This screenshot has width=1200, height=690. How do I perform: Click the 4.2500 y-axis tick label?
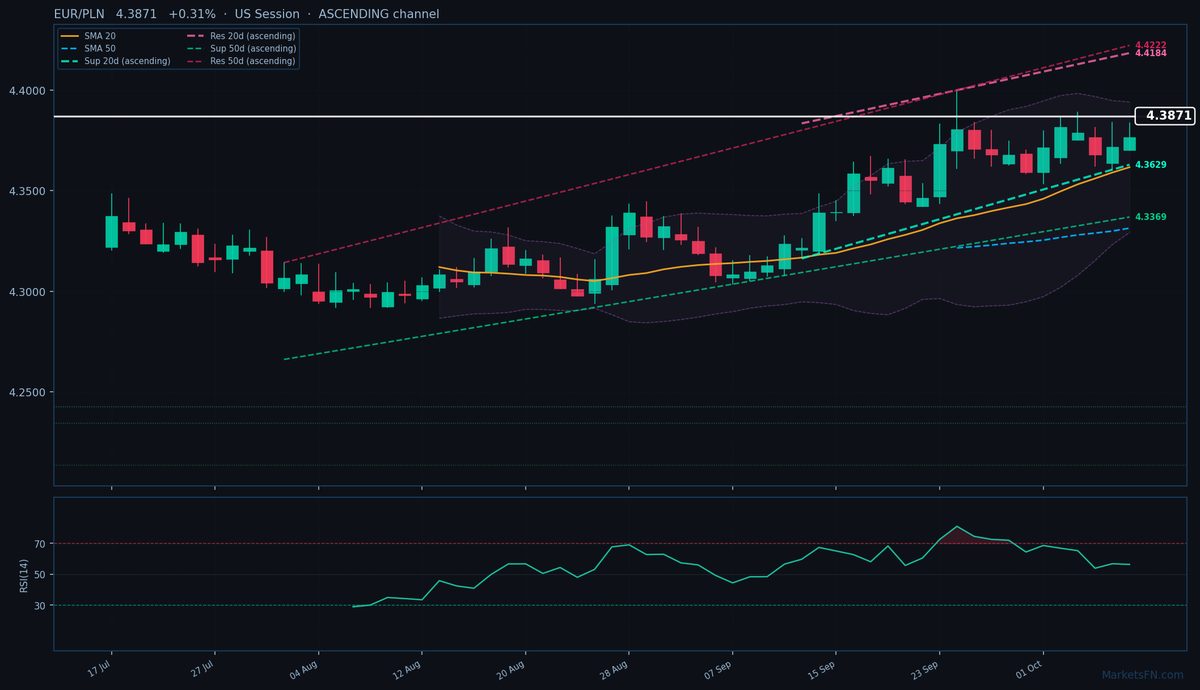(28, 392)
